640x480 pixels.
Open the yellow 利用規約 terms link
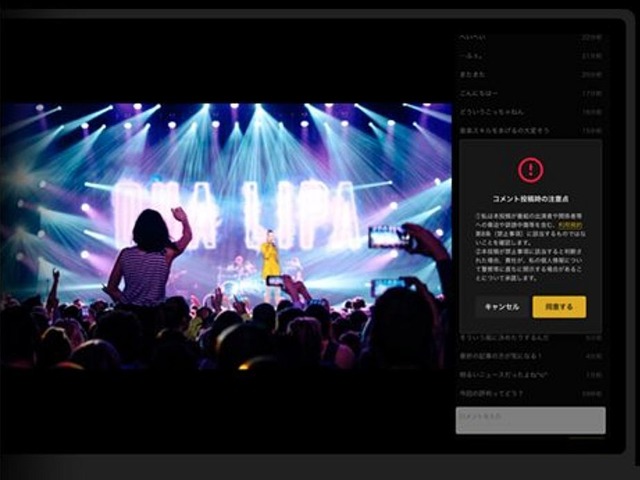pos(571,225)
